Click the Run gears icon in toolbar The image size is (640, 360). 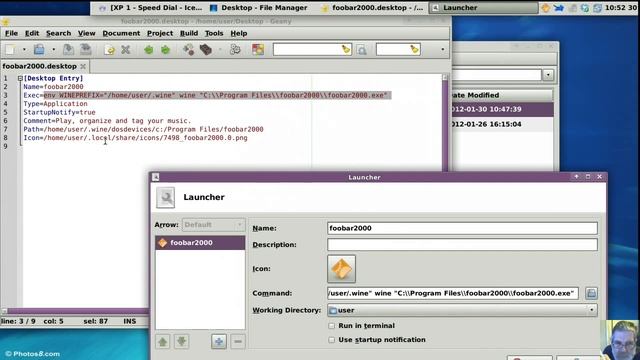click(x=235, y=50)
